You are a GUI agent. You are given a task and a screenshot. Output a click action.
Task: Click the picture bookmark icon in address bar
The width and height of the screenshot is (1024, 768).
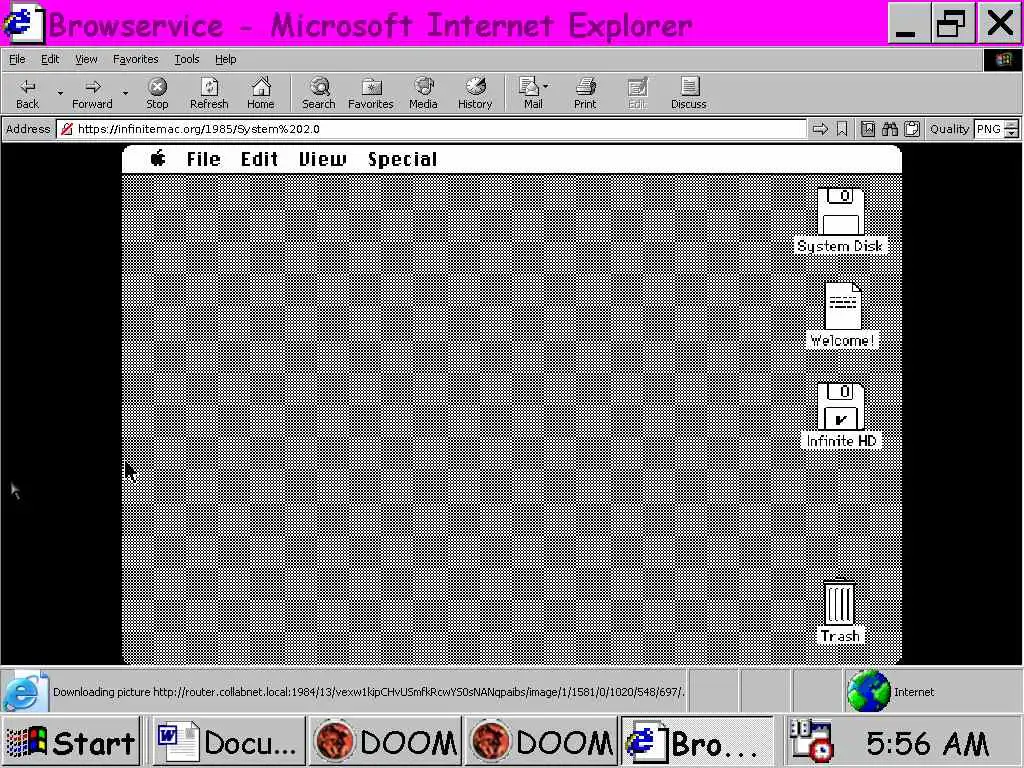point(867,129)
